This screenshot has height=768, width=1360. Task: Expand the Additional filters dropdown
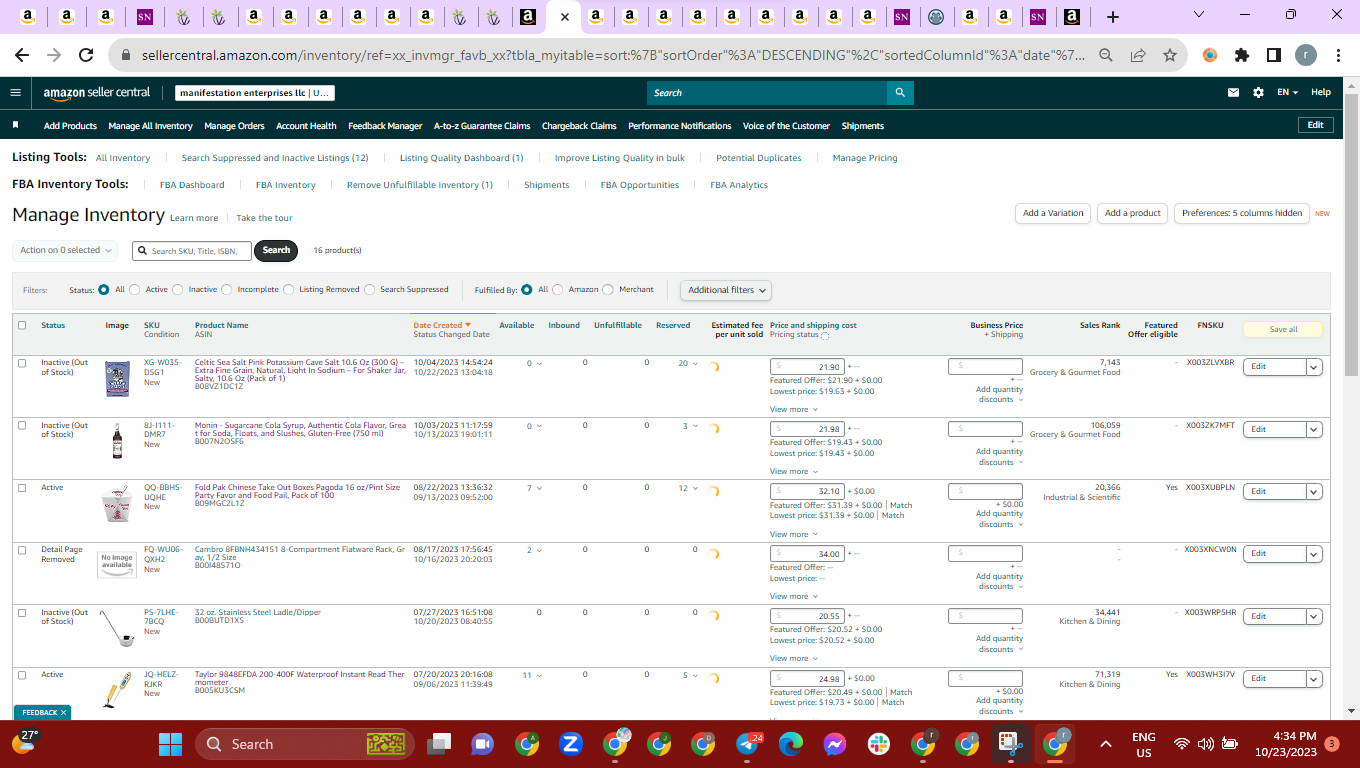coord(727,290)
